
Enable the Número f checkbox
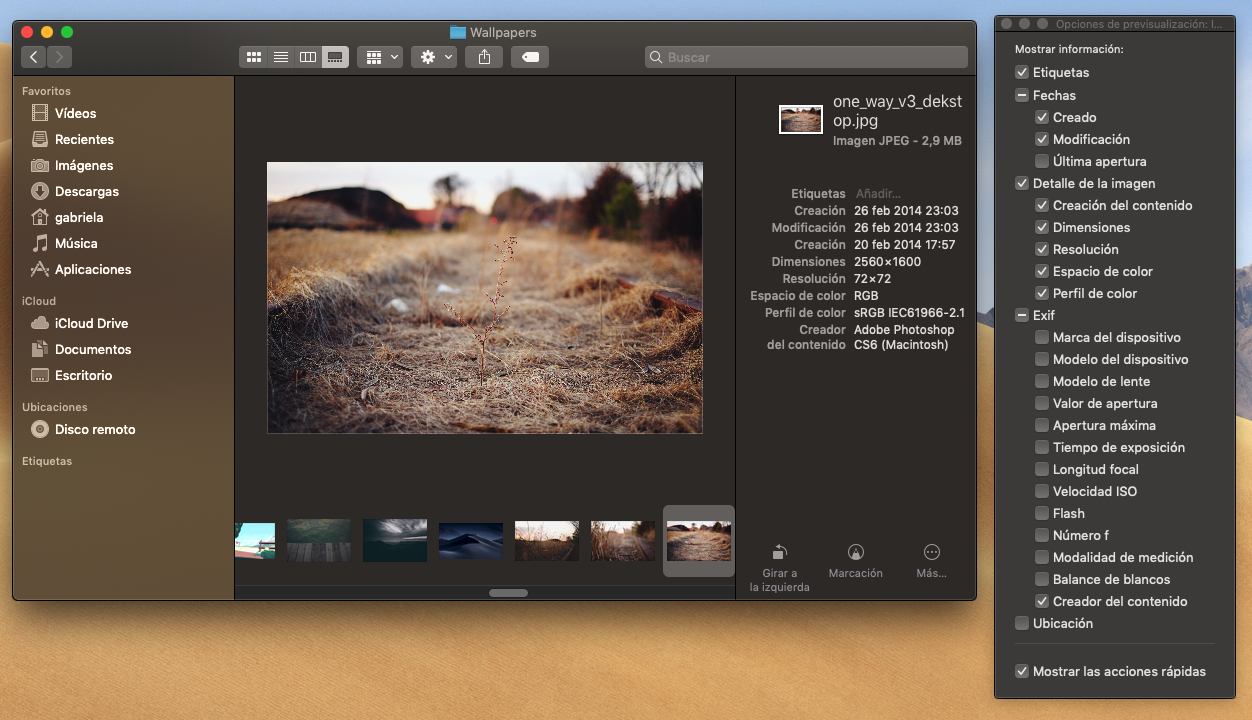pyautogui.click(x=1042, y=535)
